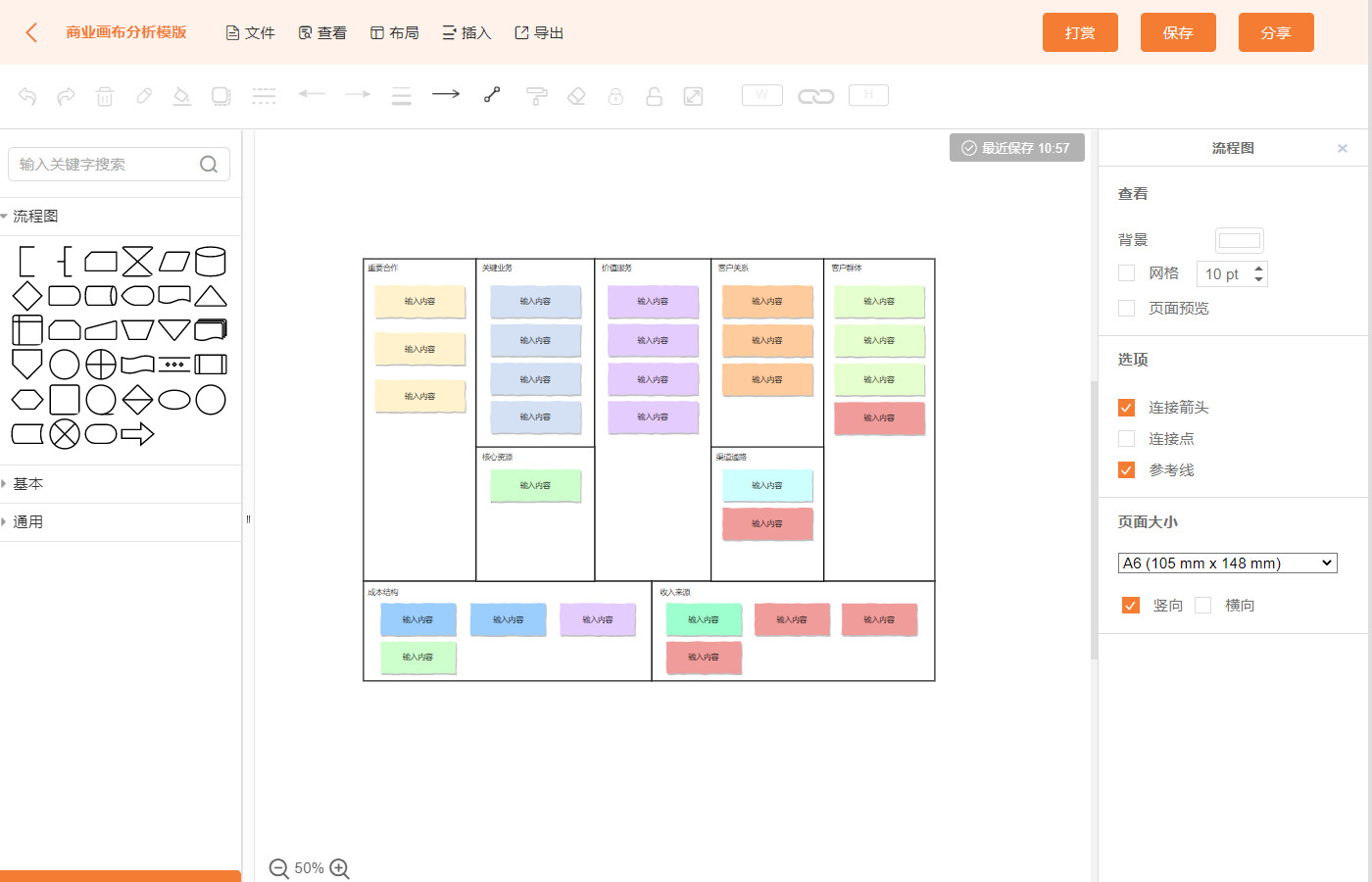Decrease grid size stepper down arrow
This screenshot has height=882, width=1372.
(1259, 280)
